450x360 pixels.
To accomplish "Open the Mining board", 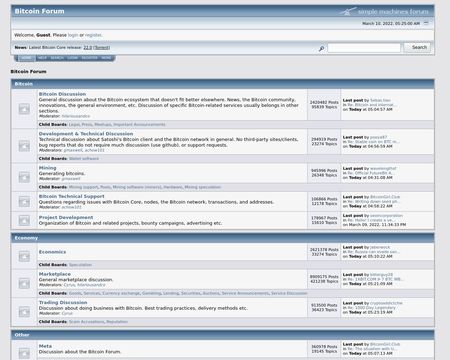I will tap(47, 168).
